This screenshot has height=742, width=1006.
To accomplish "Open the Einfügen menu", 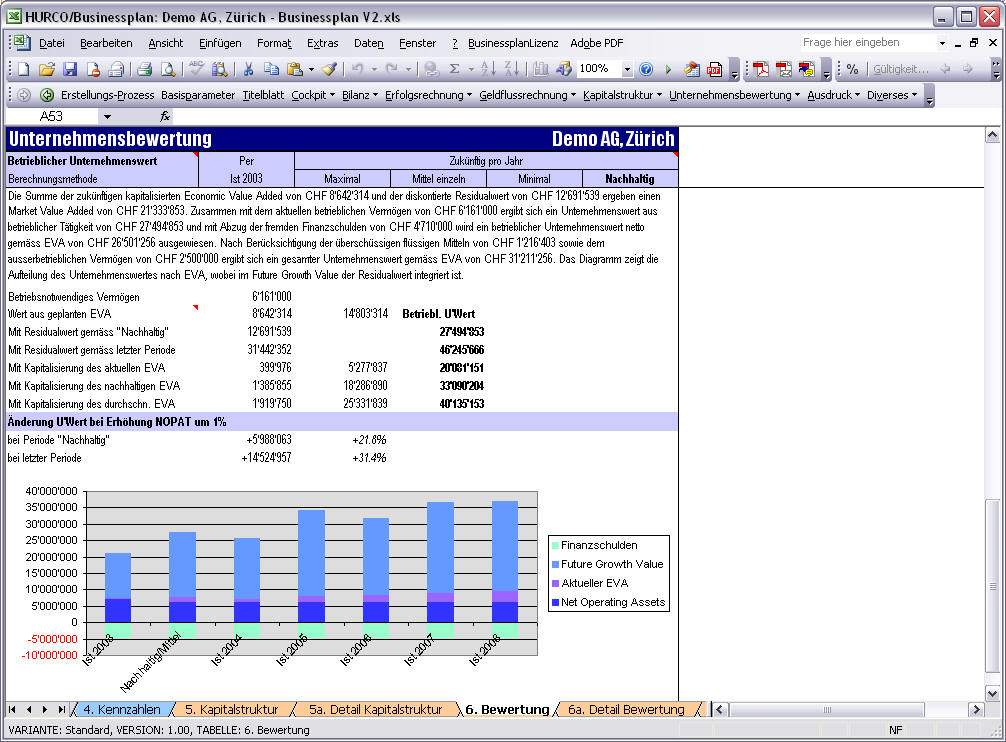I will [x=220, y=43].
